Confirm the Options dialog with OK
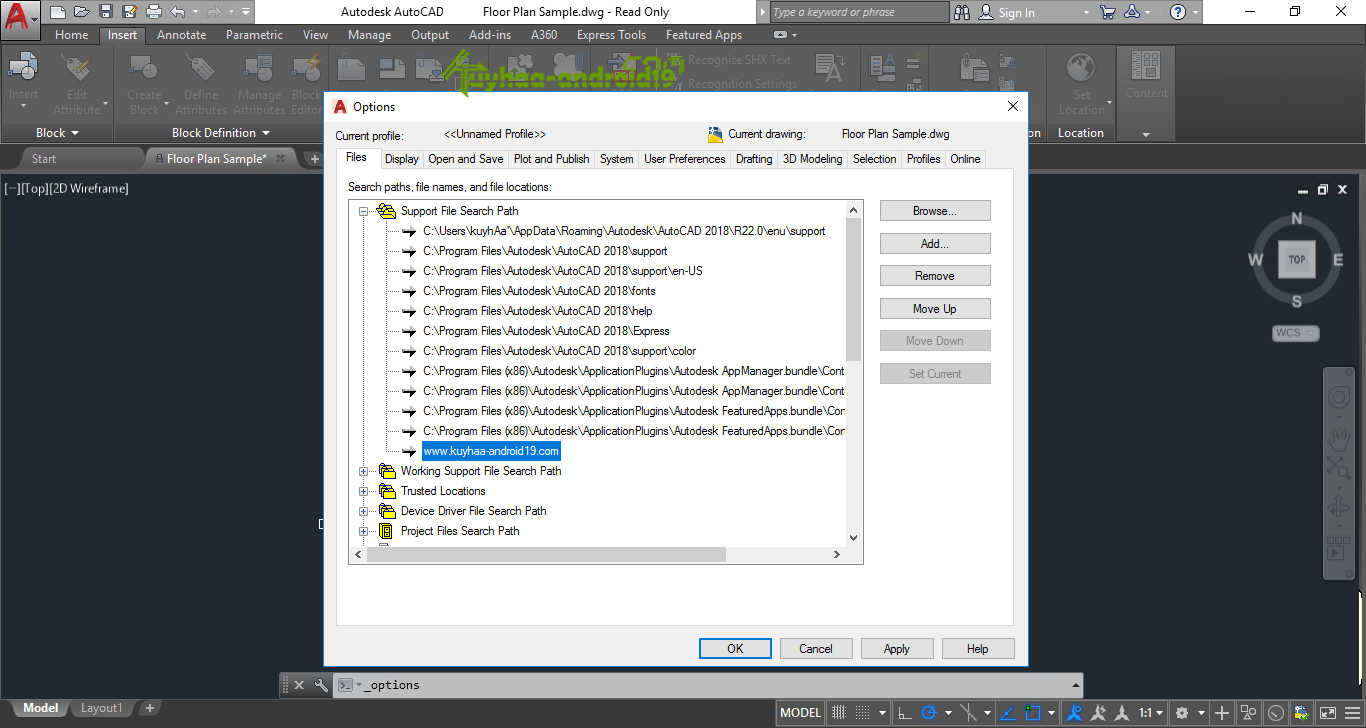The height and width of the screenshot is (728, 1366). pyautogui.click(x=735, y=649)
